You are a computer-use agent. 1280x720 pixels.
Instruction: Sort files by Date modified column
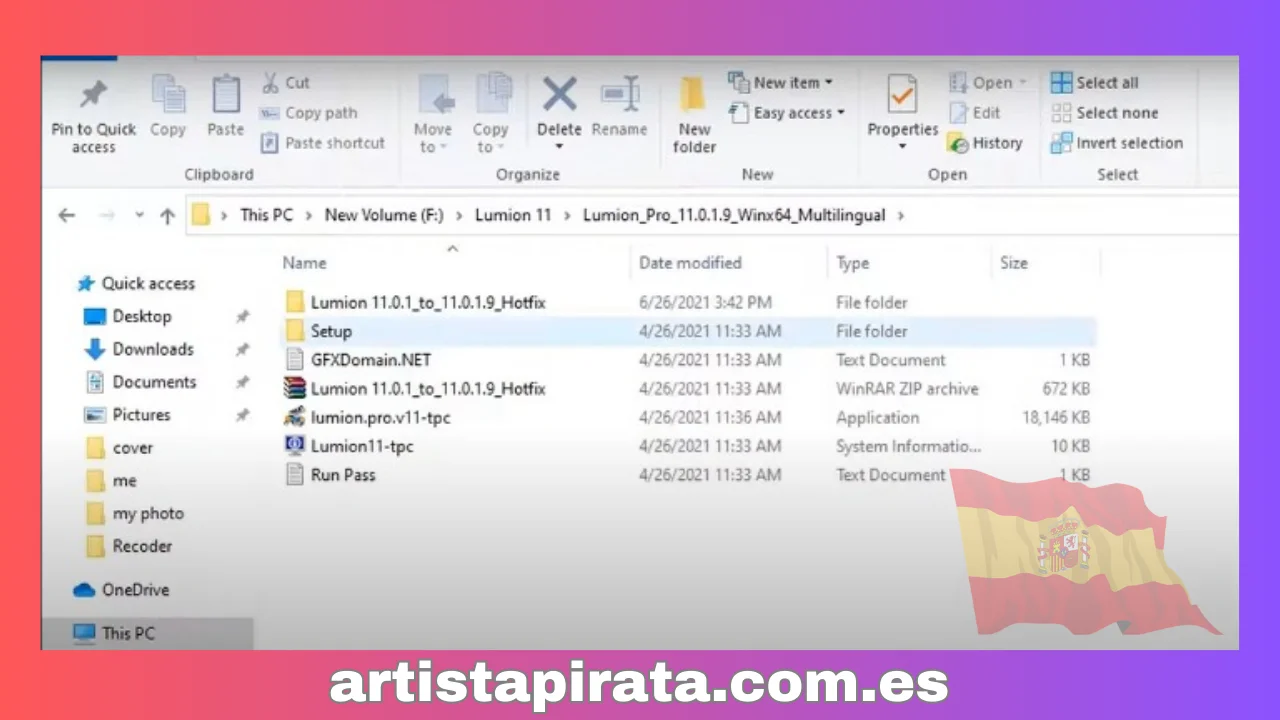(x=690, y=263)
